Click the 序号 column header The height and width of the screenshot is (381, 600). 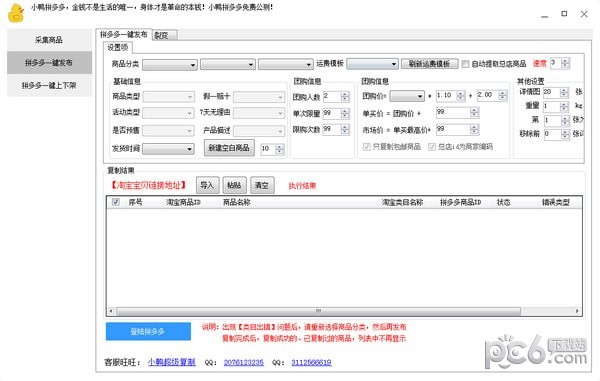(x=135, y=202)
